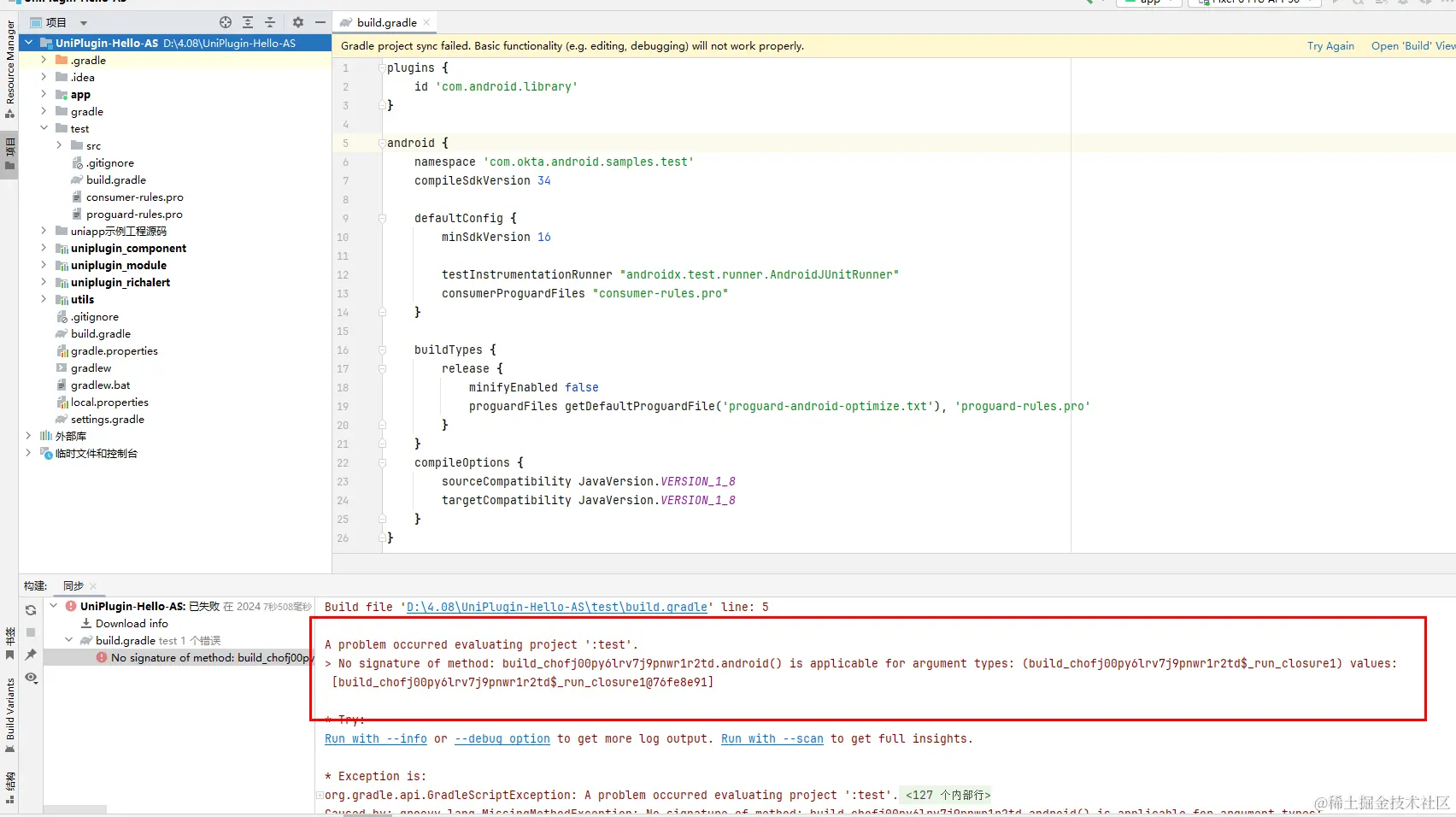The height and width of the screenshot is (817, 1456).
Task: Select the uniapp示例工程源码 folder
Action: pos(119,231)
